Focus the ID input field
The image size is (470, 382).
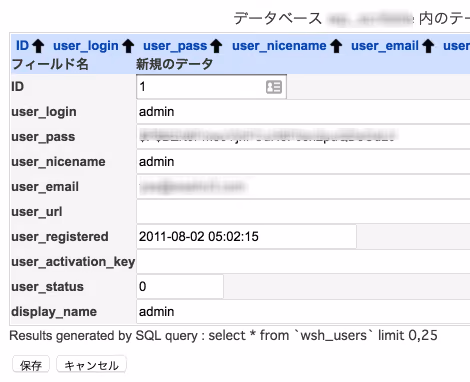[x=211, y=87]
